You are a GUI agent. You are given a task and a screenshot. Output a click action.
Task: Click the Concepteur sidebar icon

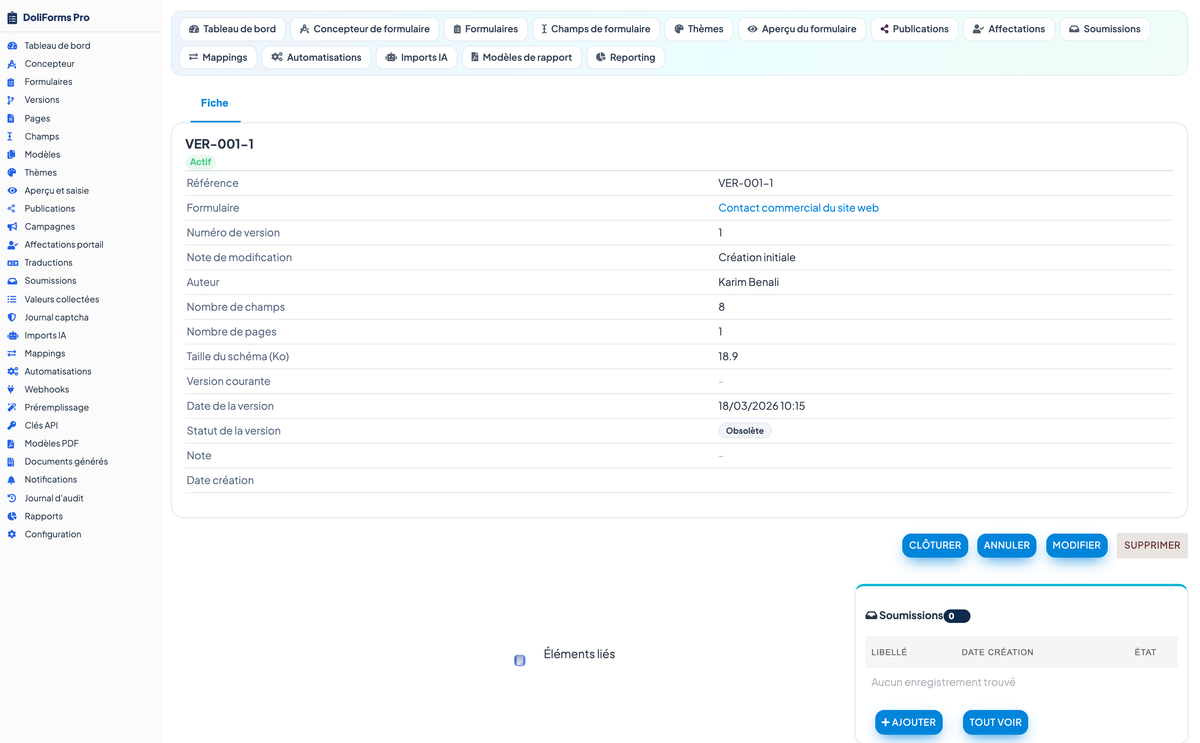coord(12,64)
